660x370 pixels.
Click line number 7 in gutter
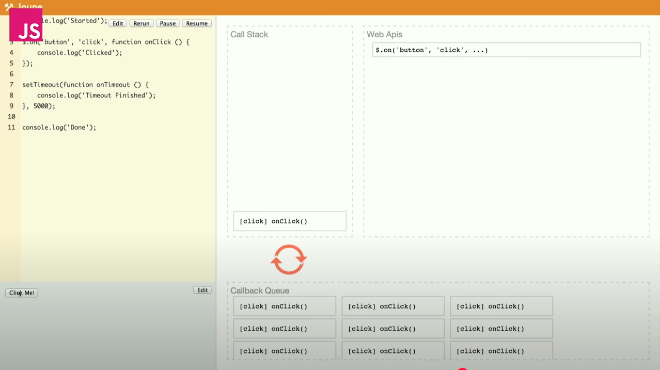tap(11, 85)
